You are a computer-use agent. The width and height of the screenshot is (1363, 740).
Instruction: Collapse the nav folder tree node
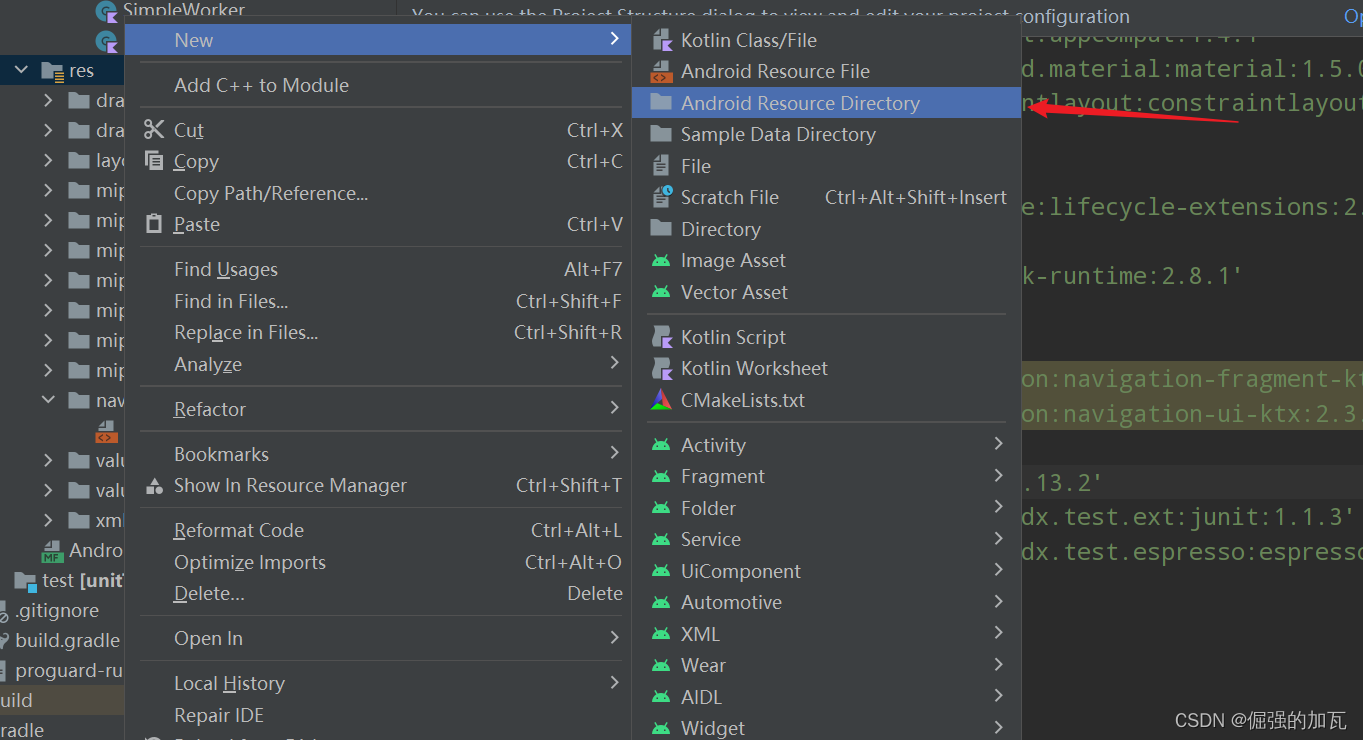(48, 400)
